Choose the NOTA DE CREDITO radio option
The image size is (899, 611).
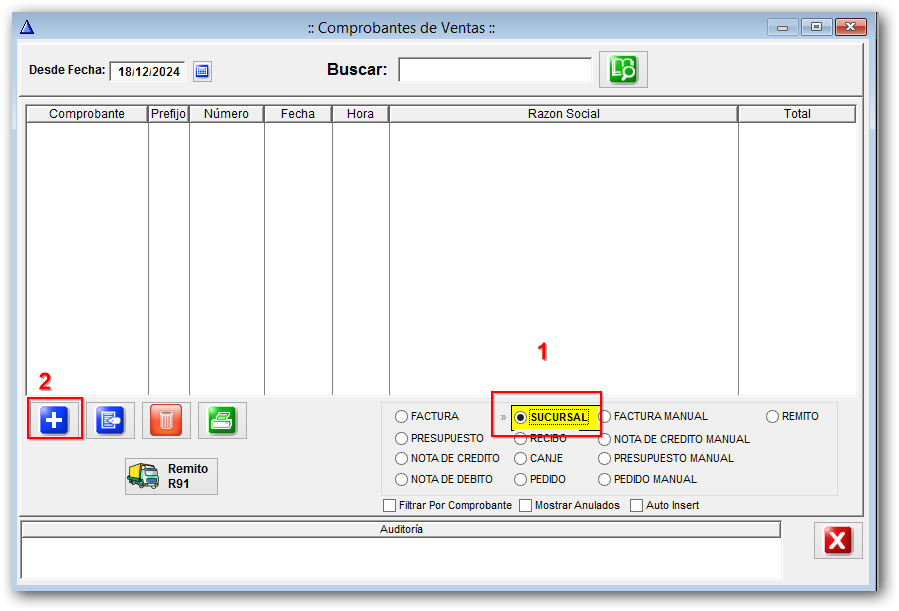402,458
